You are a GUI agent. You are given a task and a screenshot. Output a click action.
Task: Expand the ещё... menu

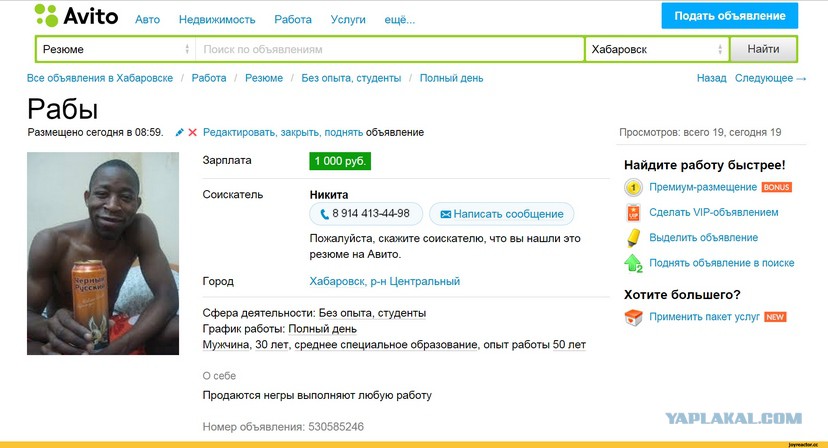tap(400, 20)
